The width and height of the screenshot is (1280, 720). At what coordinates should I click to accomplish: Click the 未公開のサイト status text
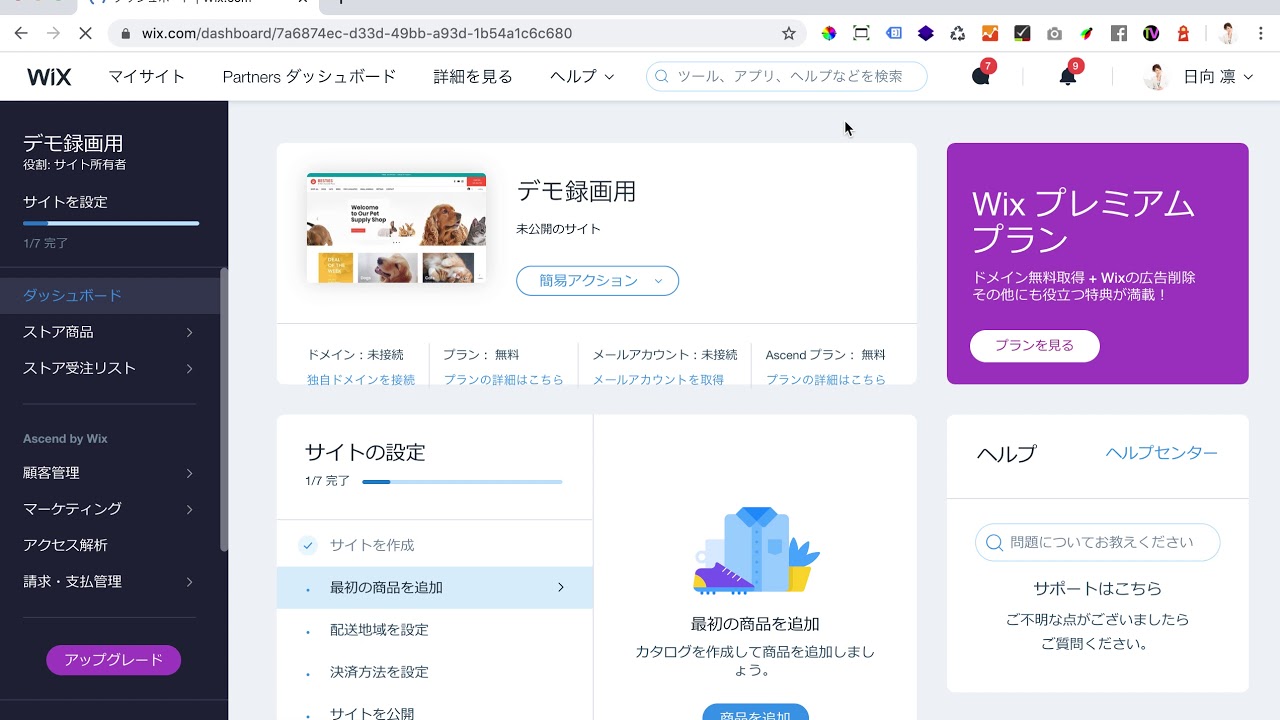click(558, 229)
